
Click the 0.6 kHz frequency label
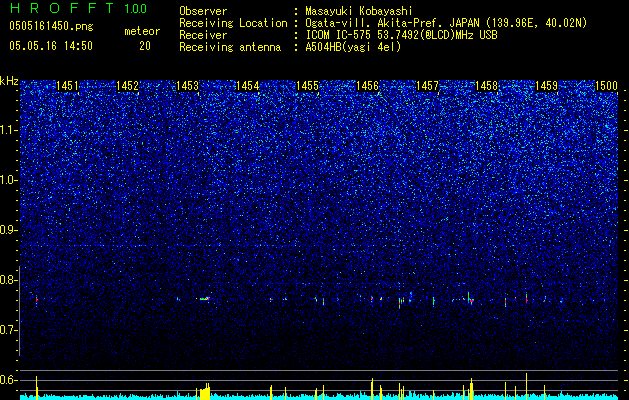click(9, 380)
